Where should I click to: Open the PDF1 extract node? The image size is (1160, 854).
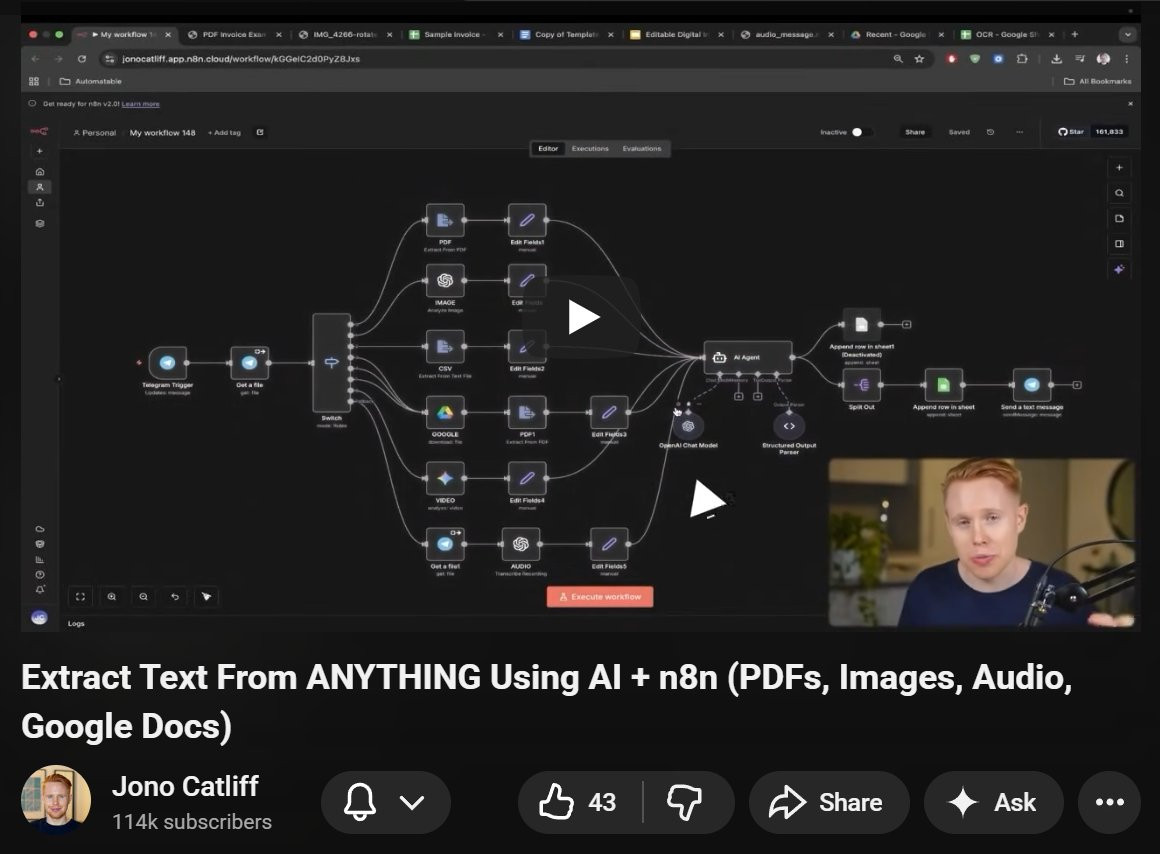527,412
